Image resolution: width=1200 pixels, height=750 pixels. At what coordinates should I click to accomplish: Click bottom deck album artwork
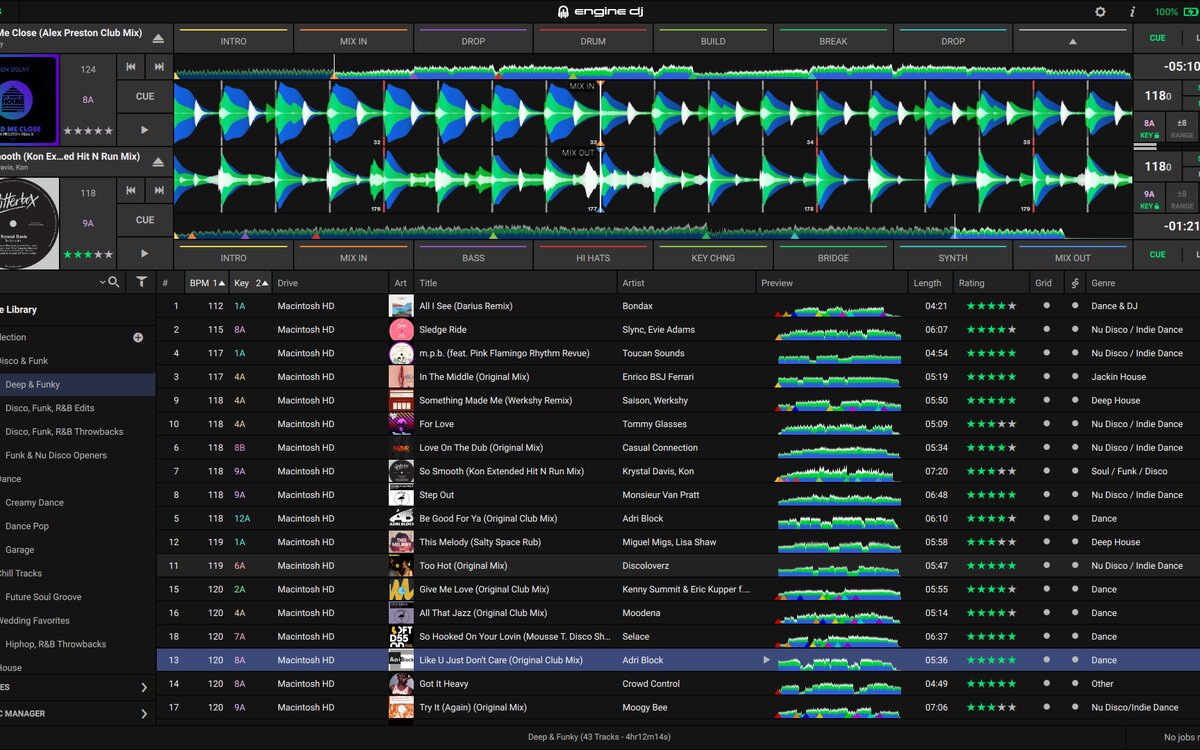pos(29,223)
